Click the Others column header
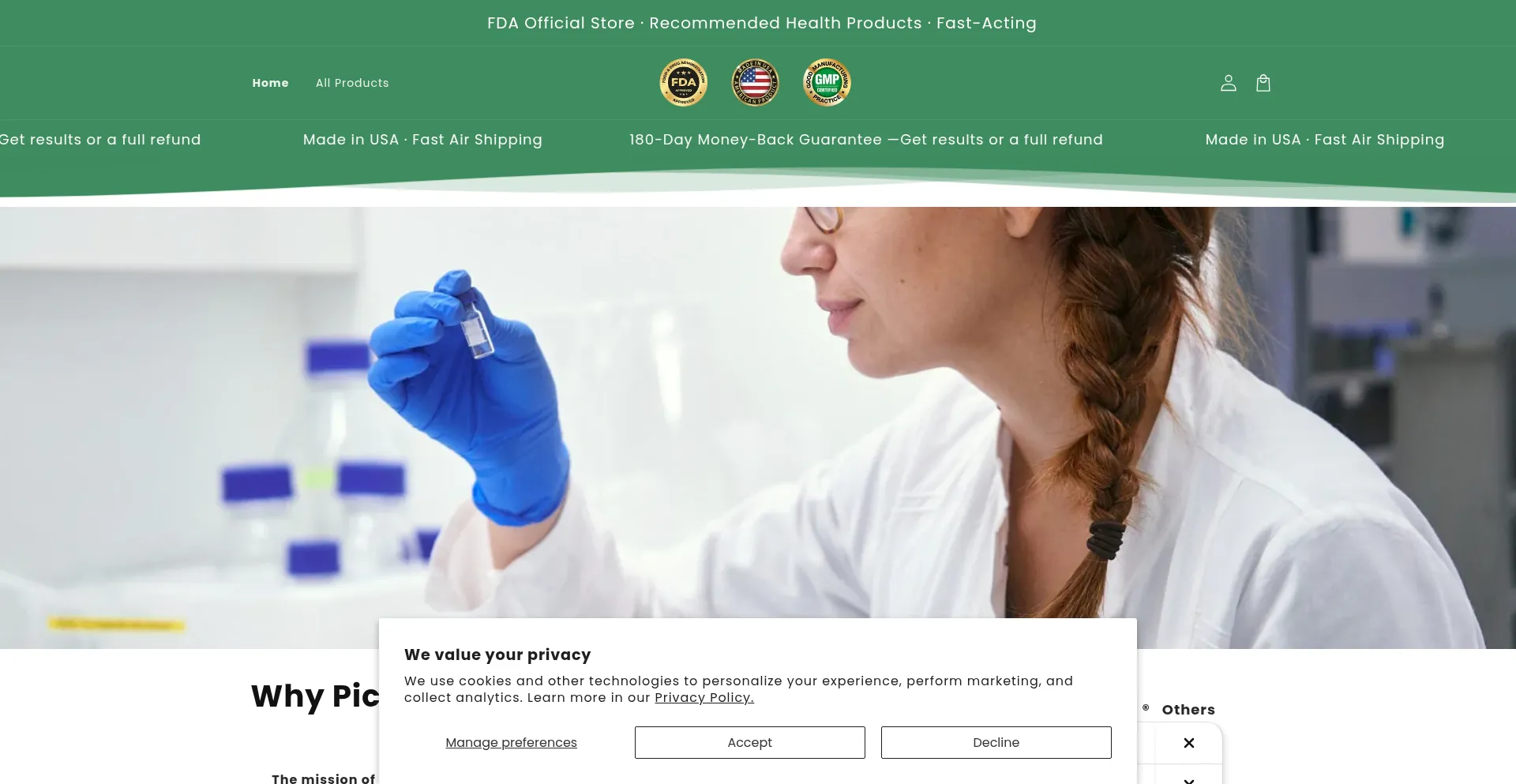The image size is (1516, 784). pyautogui.click(x=1188, y=710)
